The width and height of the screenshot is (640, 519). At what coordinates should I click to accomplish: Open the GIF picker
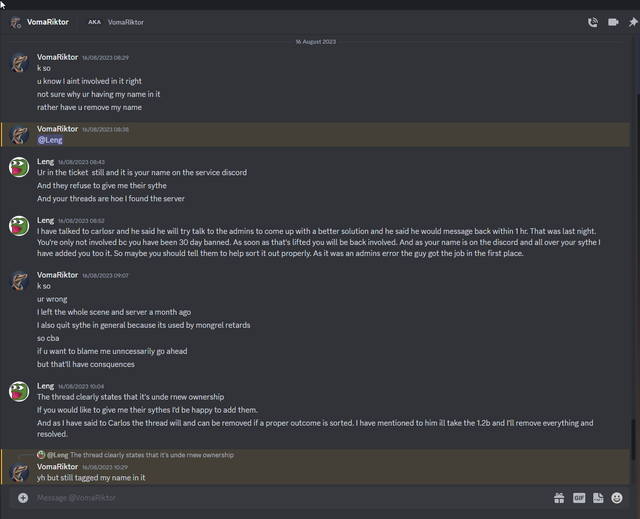click(579, 498)
